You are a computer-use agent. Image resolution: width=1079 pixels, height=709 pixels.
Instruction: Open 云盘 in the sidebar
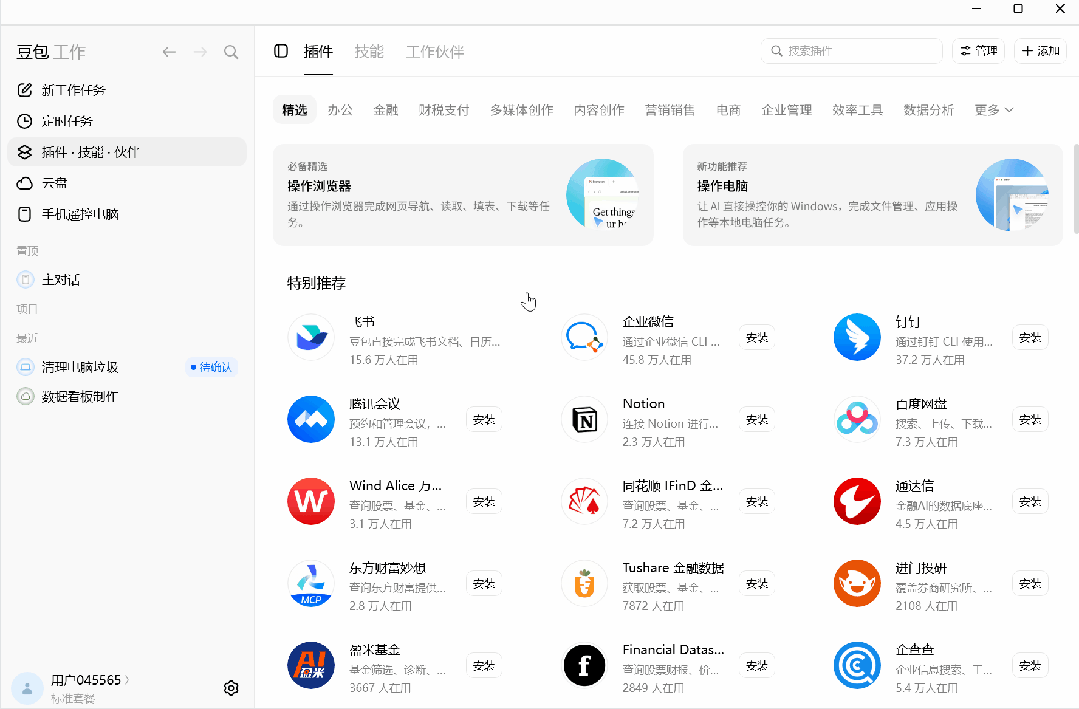(127, 183)
